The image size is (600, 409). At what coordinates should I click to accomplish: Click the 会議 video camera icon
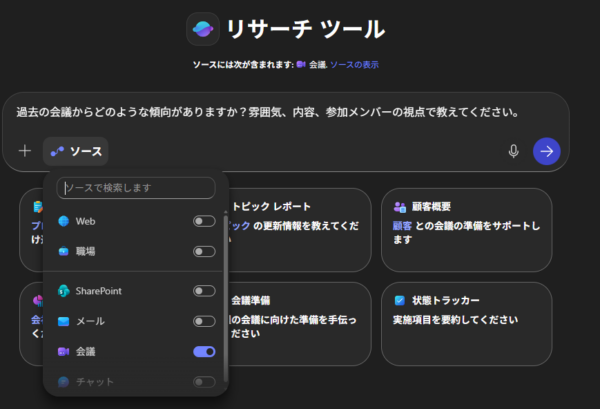click(x=64, y=352)
